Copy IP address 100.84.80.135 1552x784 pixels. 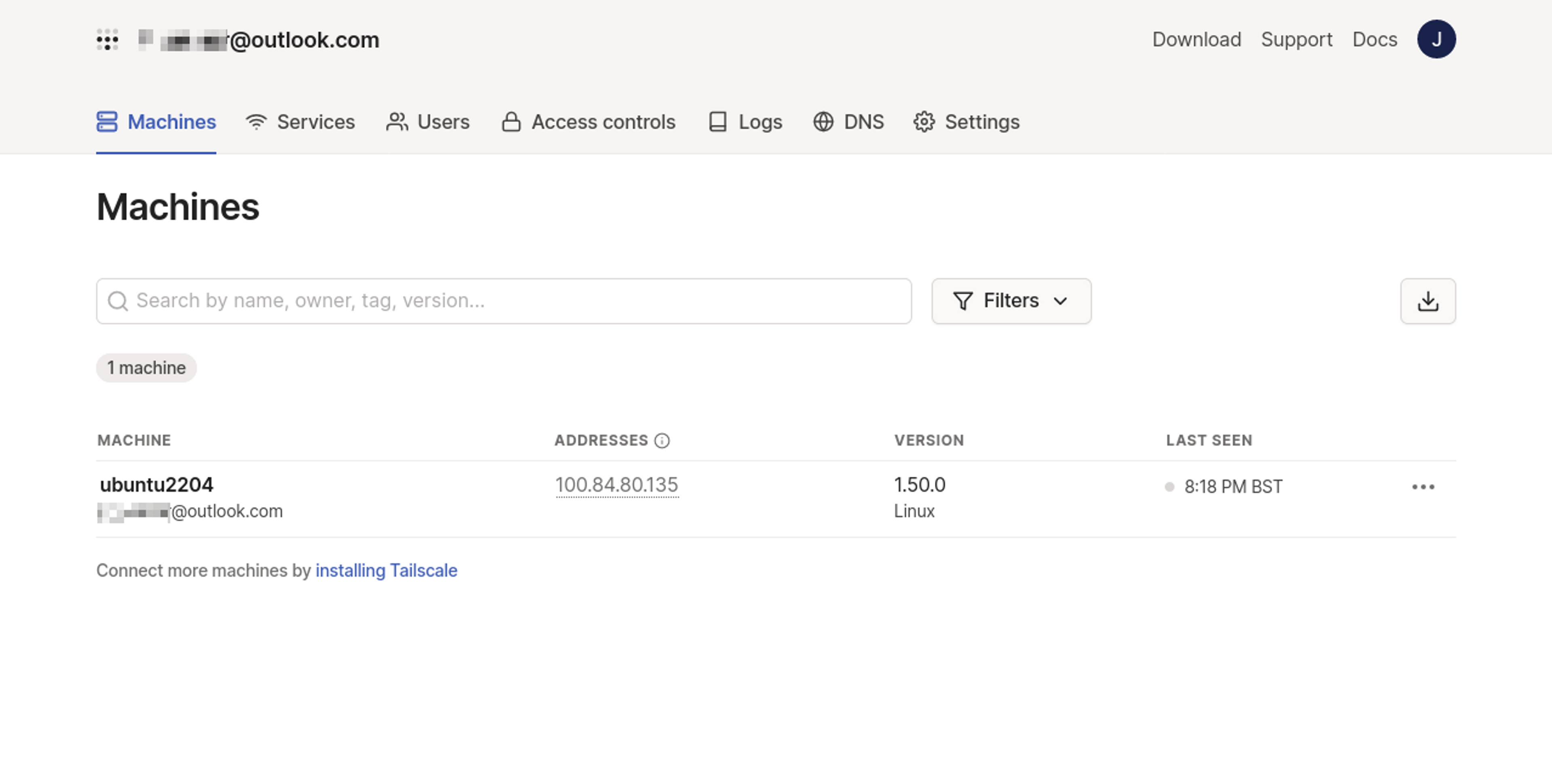tap(616, 485)
